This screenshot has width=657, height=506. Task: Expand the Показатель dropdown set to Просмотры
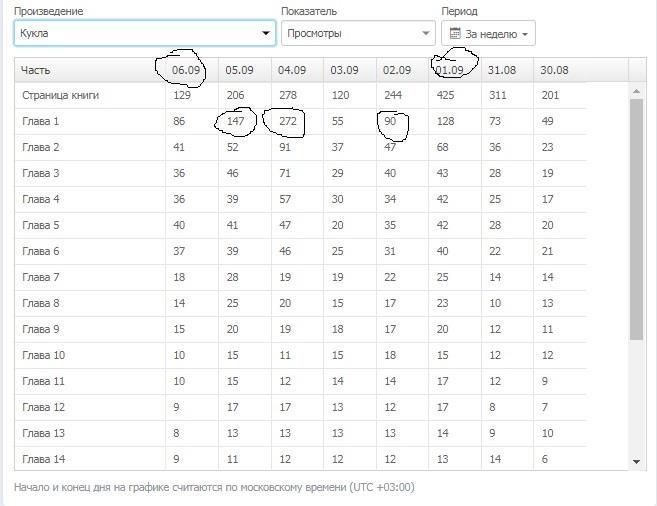(x=357, y=33)
